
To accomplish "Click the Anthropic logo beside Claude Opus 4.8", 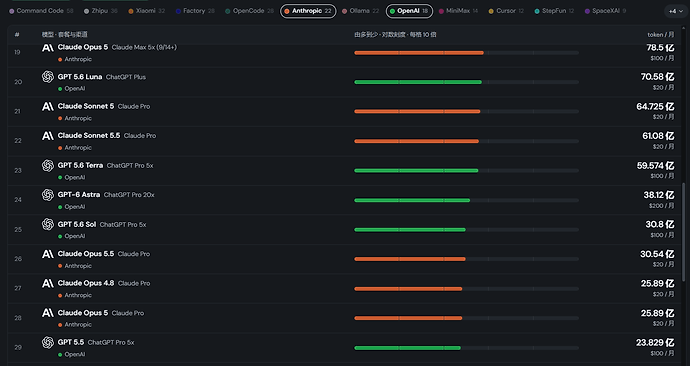I will click(x=48, y=283).
